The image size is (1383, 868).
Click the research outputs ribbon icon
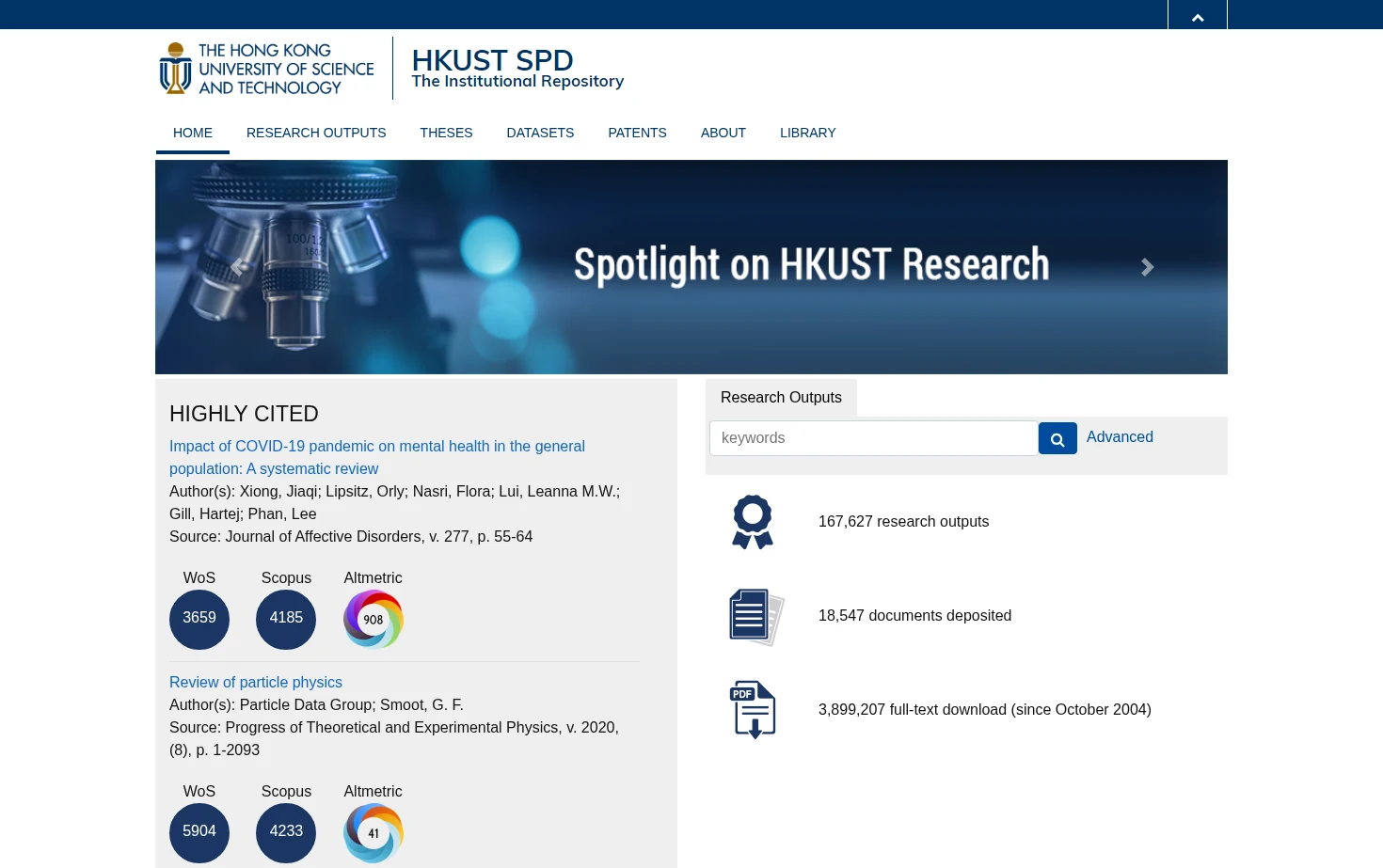(753, 522)
